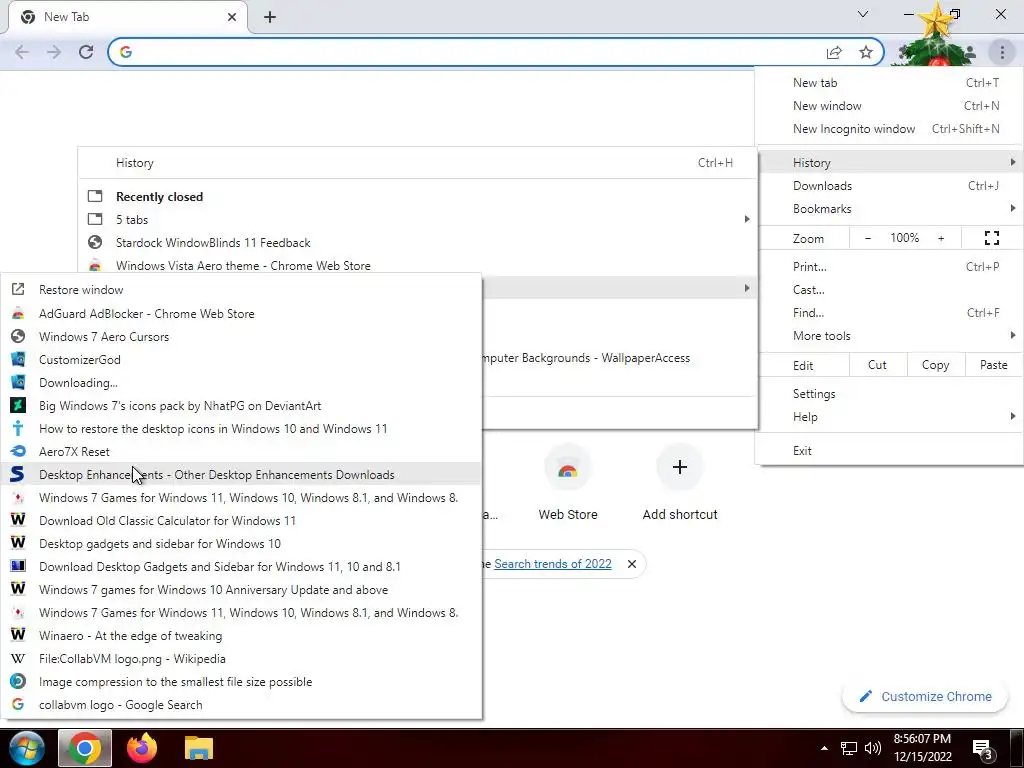Click the Web Store shortcut icon
The height and width of the screenshot is (768, 1024).
tap(568, 468)
